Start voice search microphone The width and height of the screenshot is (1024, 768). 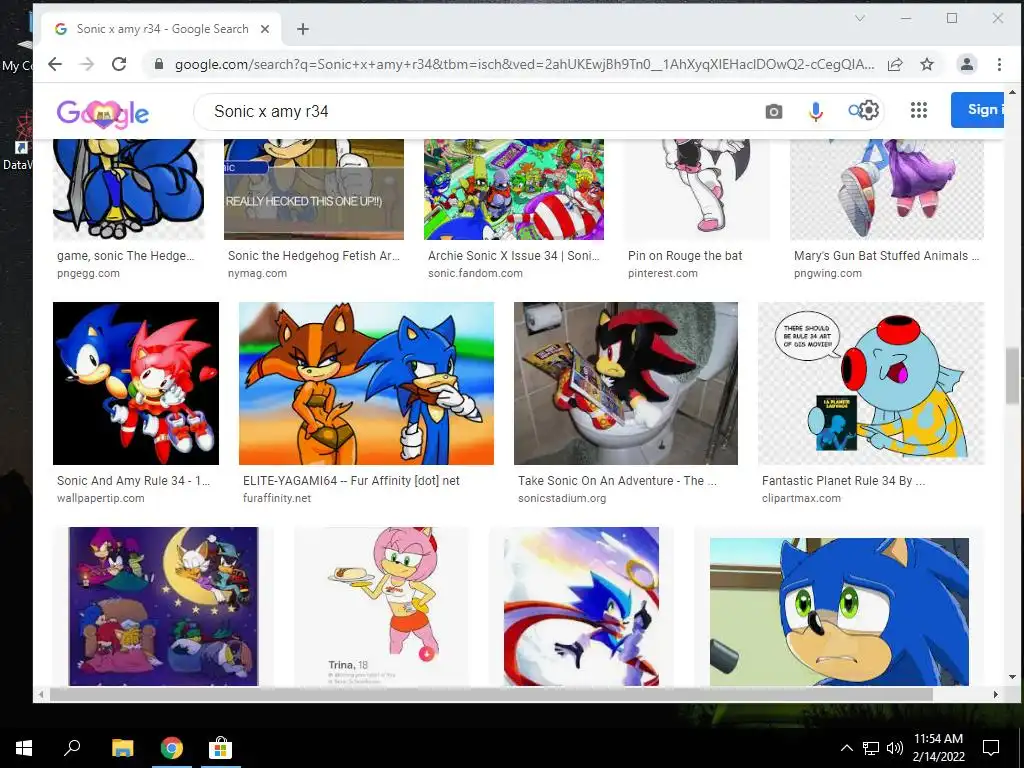[x=815, y=112]
